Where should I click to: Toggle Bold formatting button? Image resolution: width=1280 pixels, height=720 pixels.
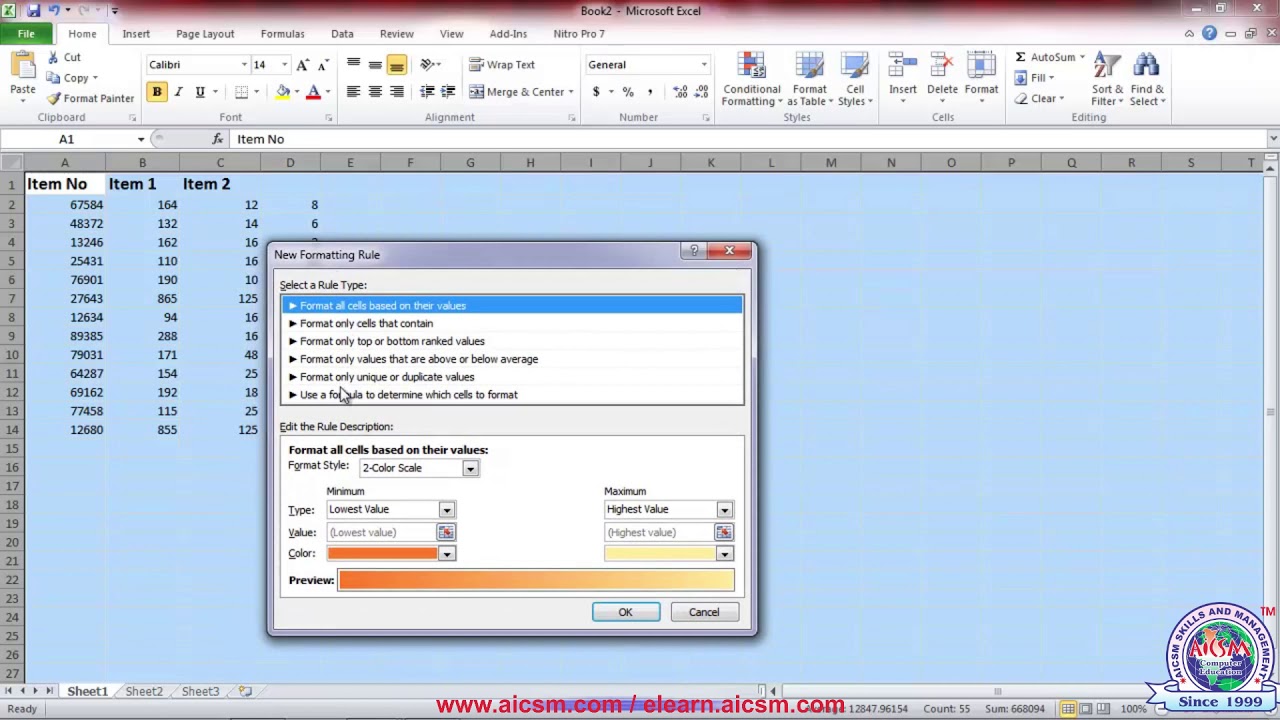pos(157,92)
